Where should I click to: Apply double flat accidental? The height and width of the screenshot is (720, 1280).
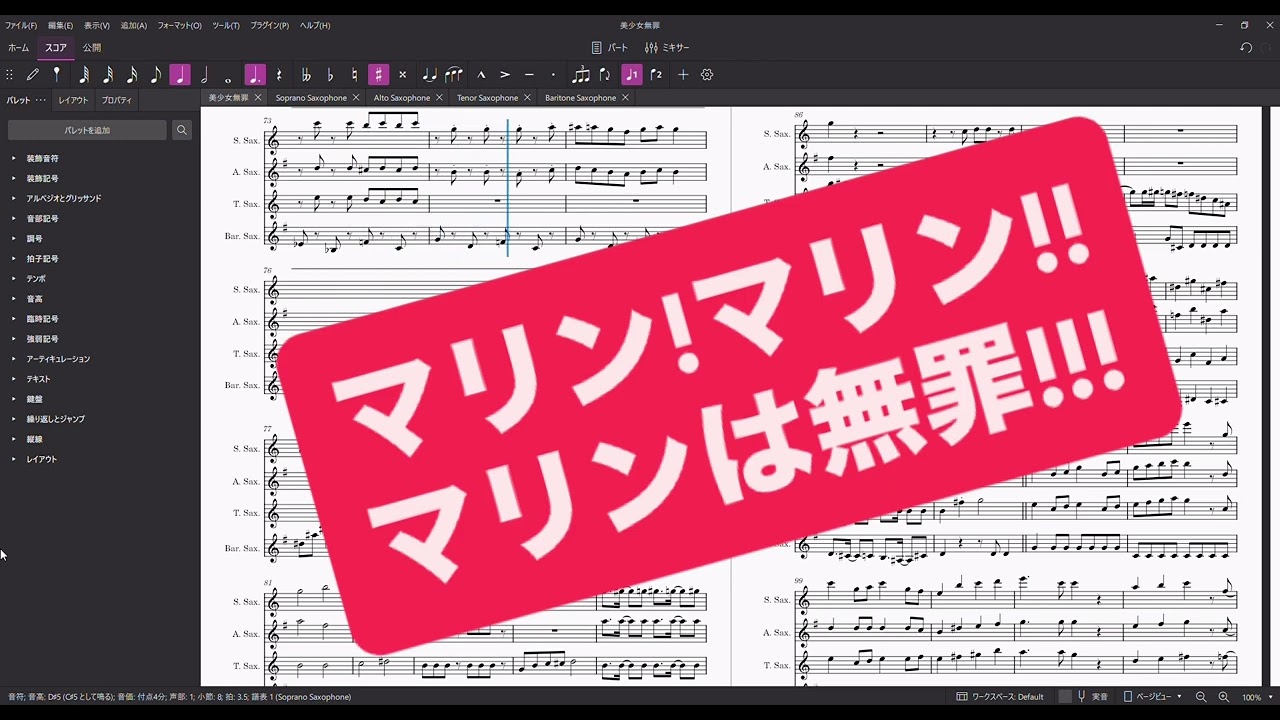tap(306, 75)
